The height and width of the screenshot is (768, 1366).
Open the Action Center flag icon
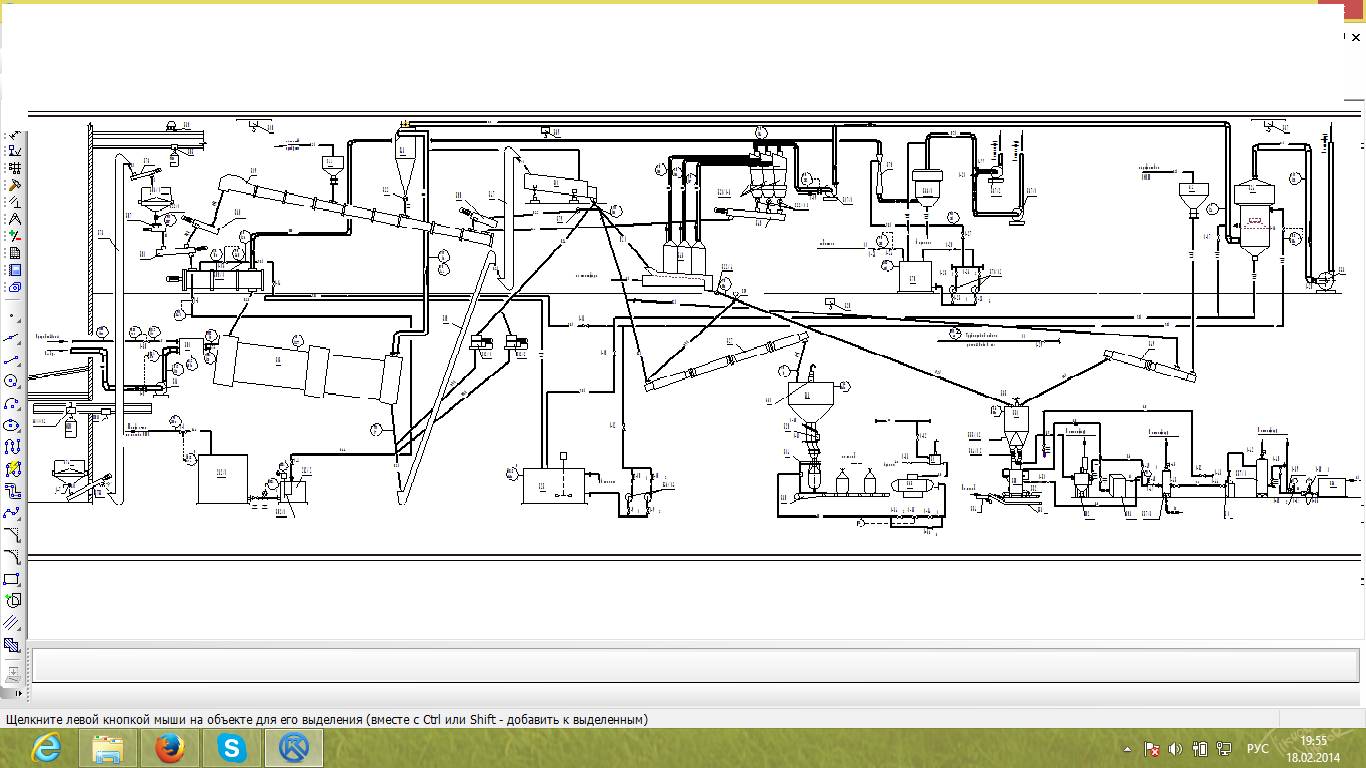click(x=1152, y=749)
